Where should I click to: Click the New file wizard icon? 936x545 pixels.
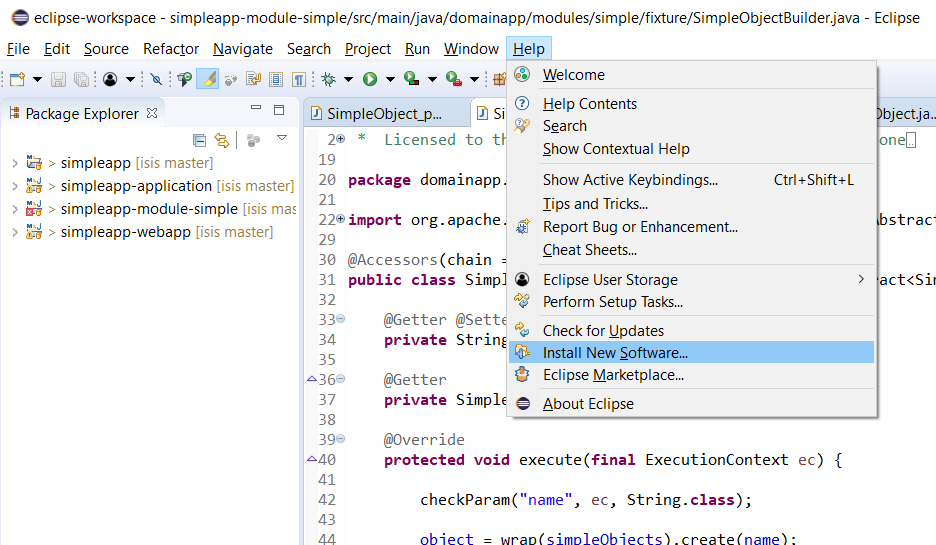click(x=17, y=79)
